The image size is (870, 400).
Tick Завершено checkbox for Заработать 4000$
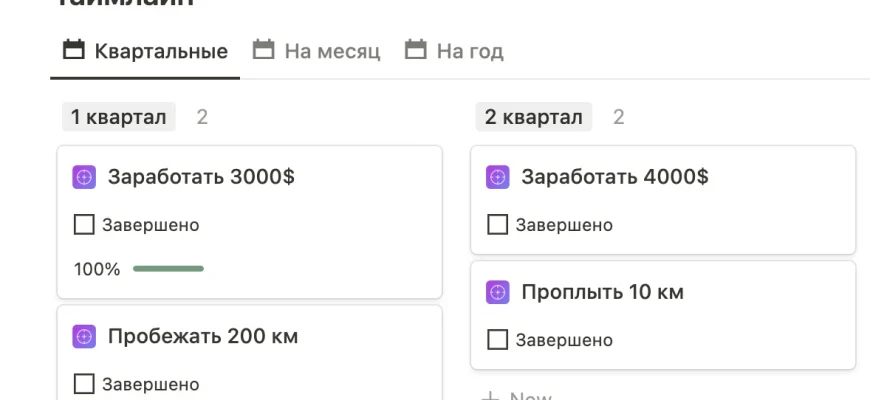coord(497,225)
